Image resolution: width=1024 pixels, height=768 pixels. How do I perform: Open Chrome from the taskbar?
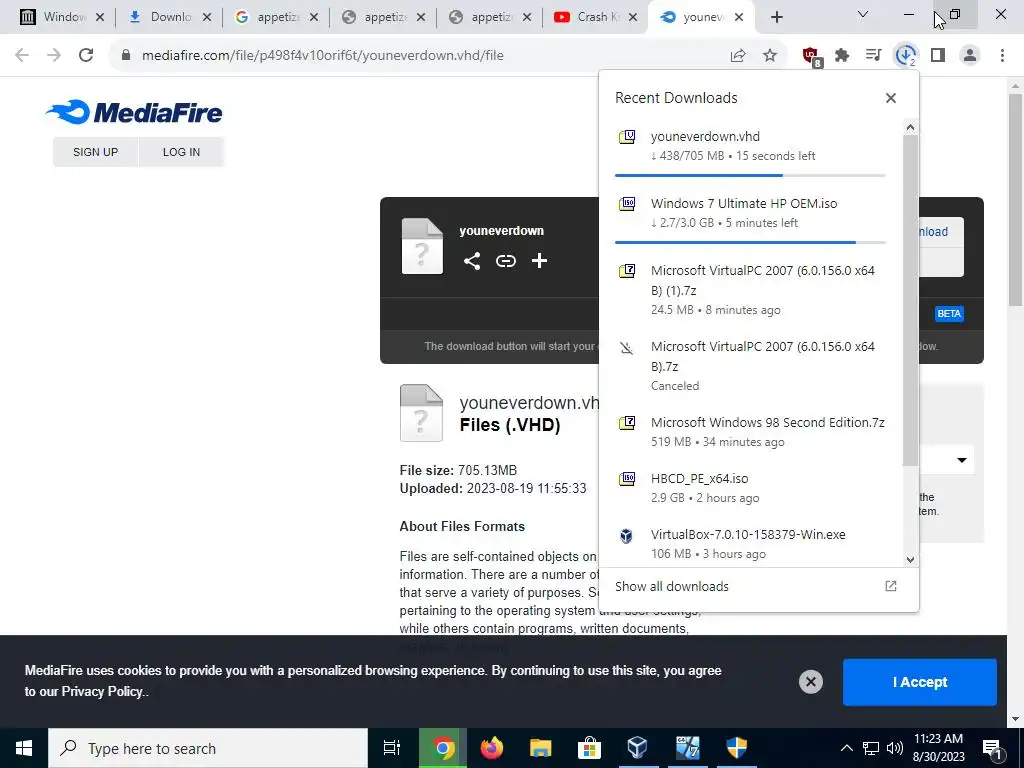443,748
